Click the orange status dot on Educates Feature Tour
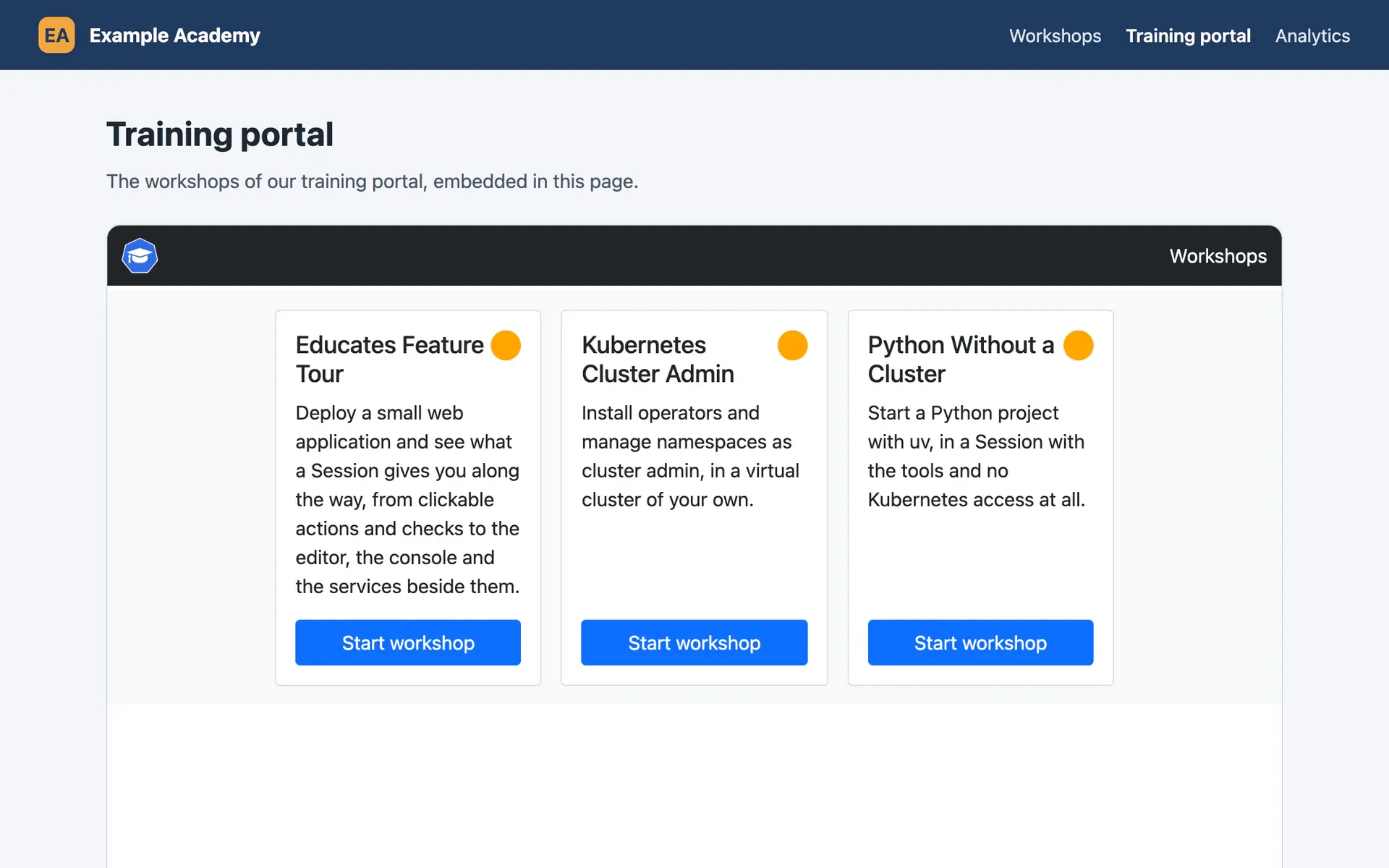Image resolution: width=1389 pixels, height=868 pixels. click(506, 345)
